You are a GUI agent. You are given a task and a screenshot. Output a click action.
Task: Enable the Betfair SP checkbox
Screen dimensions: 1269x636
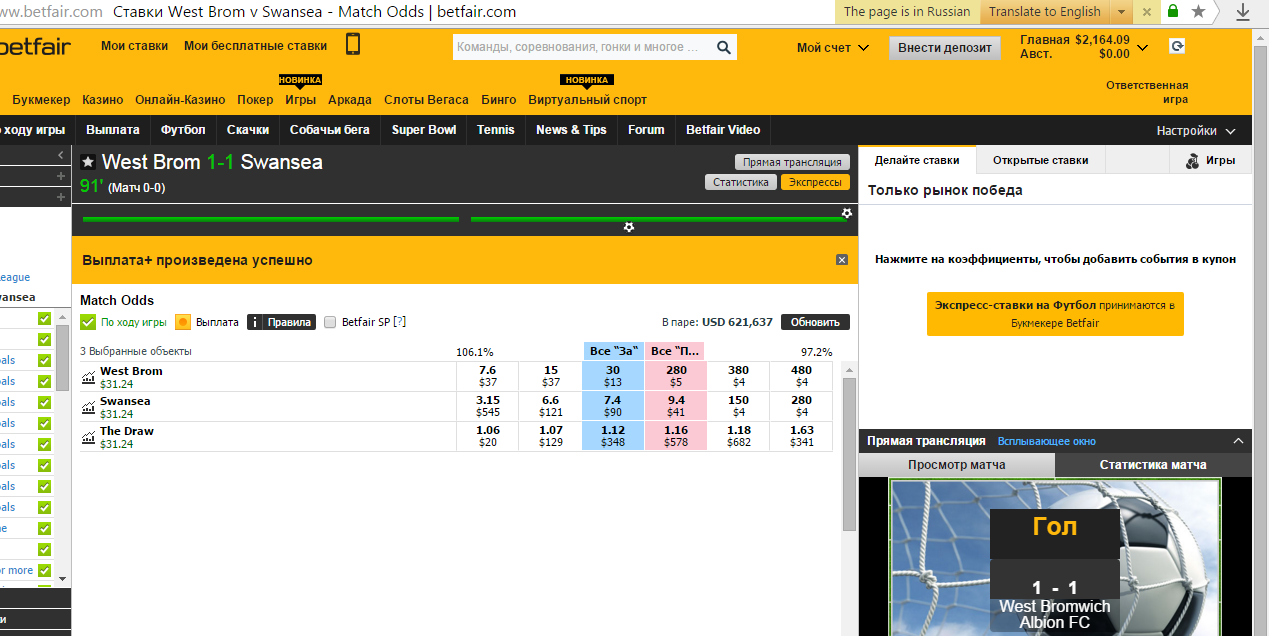coord(330,322)
